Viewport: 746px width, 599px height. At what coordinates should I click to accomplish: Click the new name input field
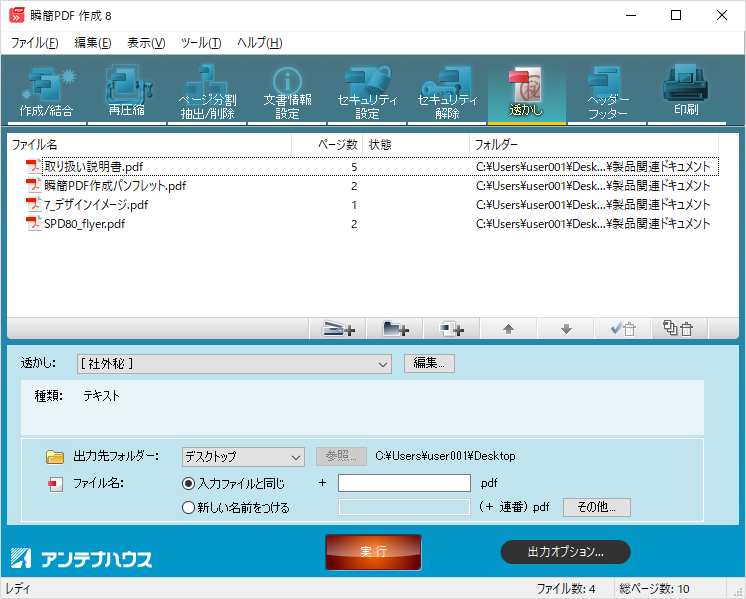404,507
